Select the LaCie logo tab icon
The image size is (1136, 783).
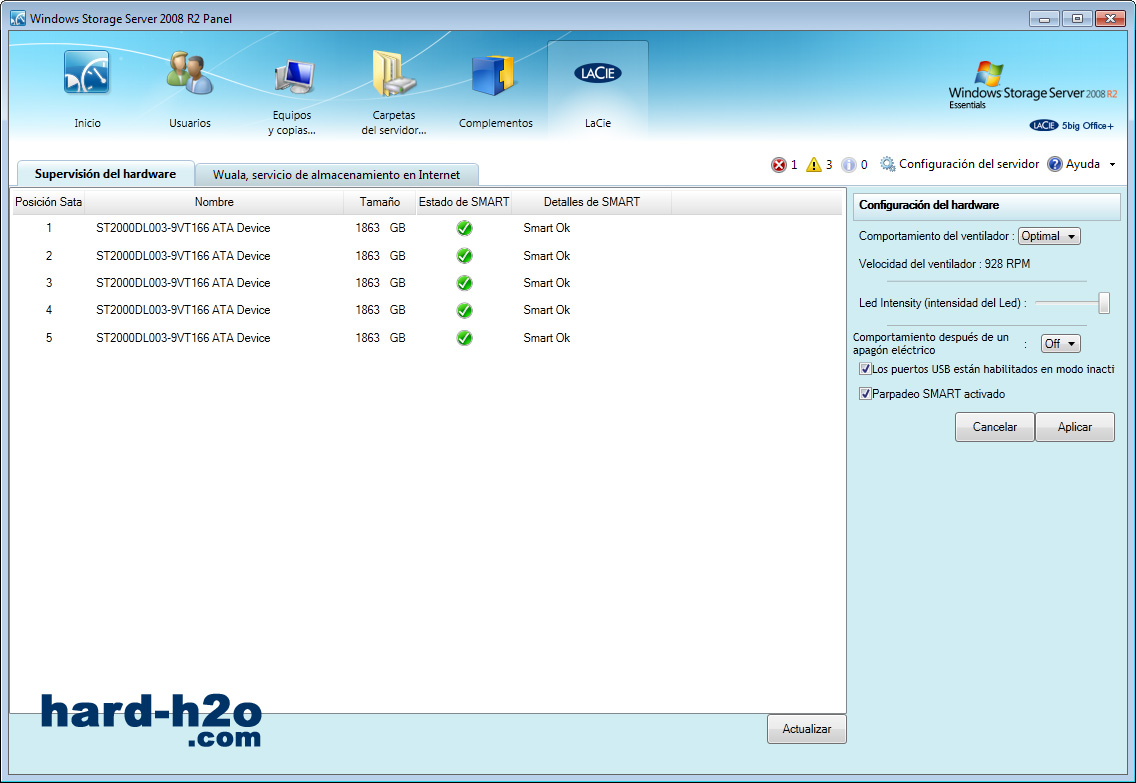(598, 73)
